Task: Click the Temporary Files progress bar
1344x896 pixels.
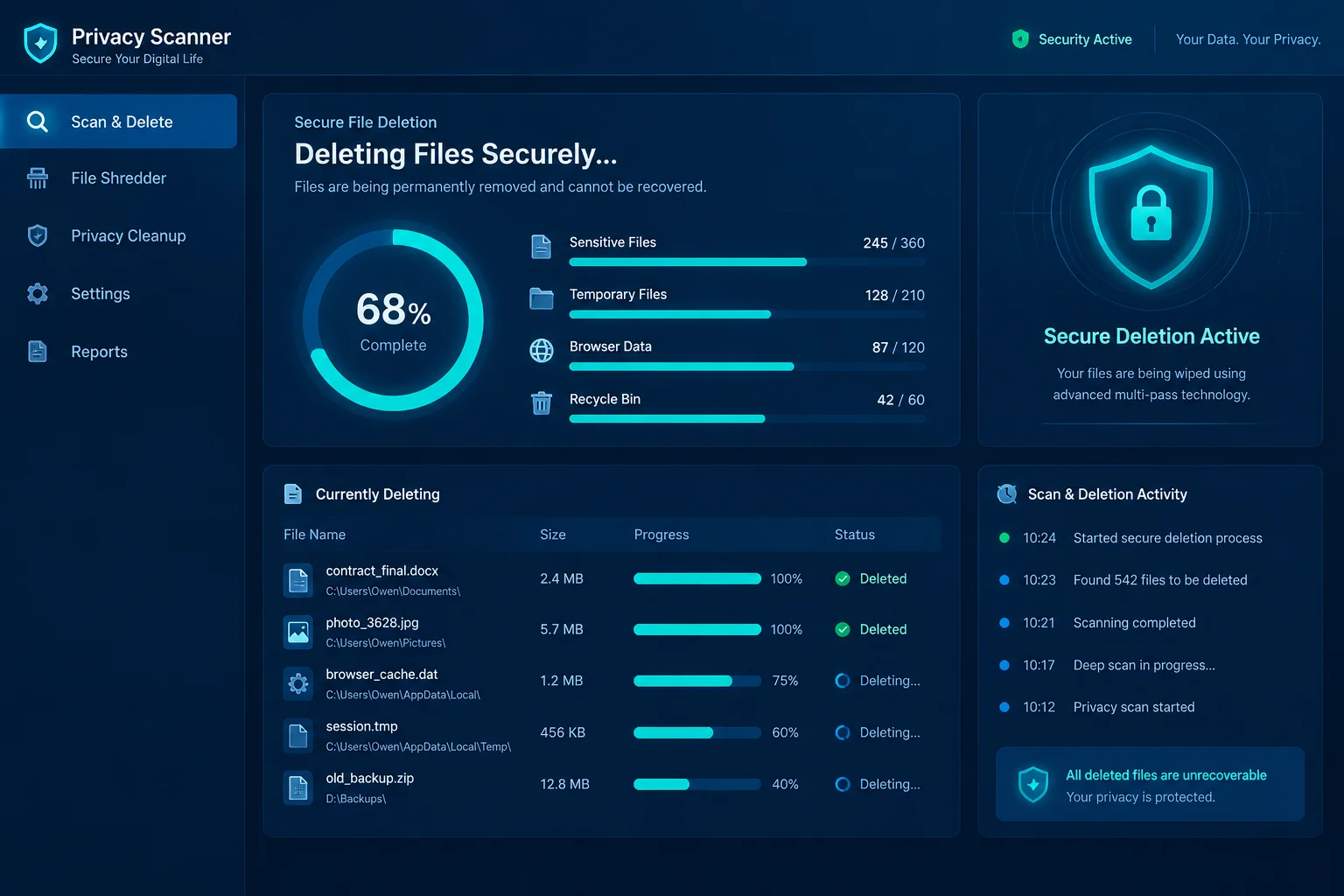Action: [747, 314]
